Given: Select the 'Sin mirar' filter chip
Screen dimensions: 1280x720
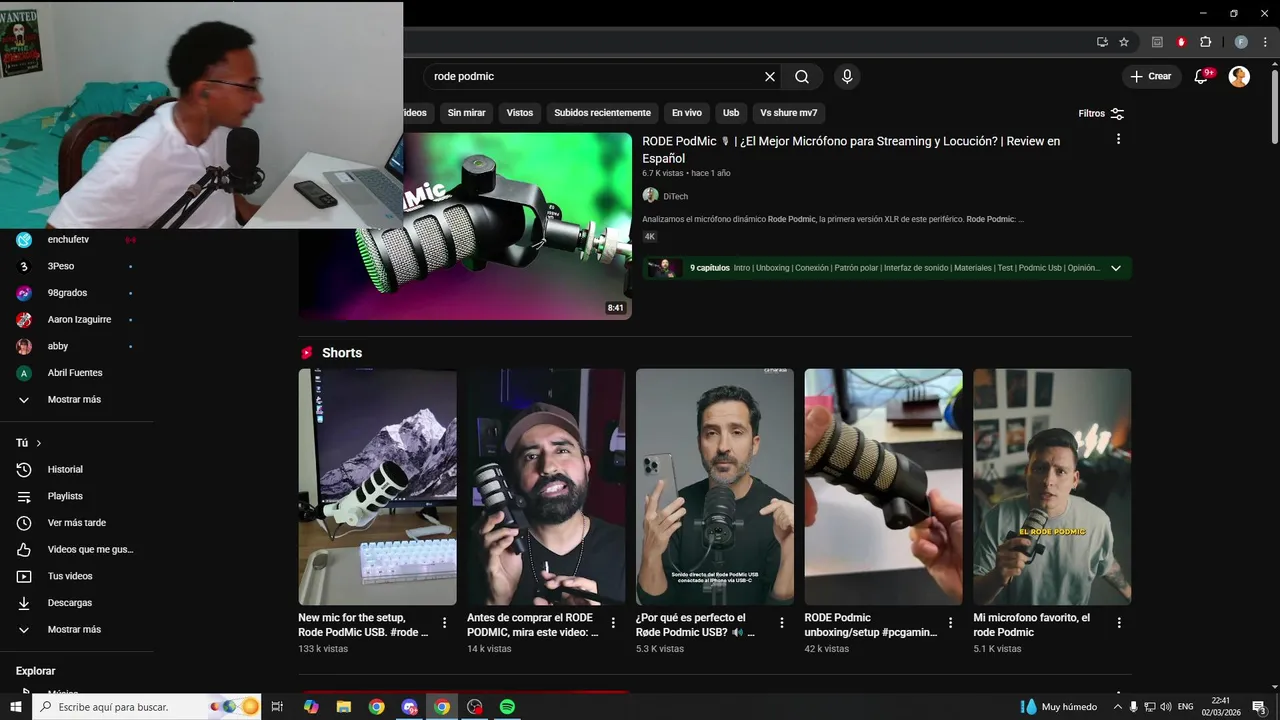Looking at the screenshot, I should click(466, 113).
